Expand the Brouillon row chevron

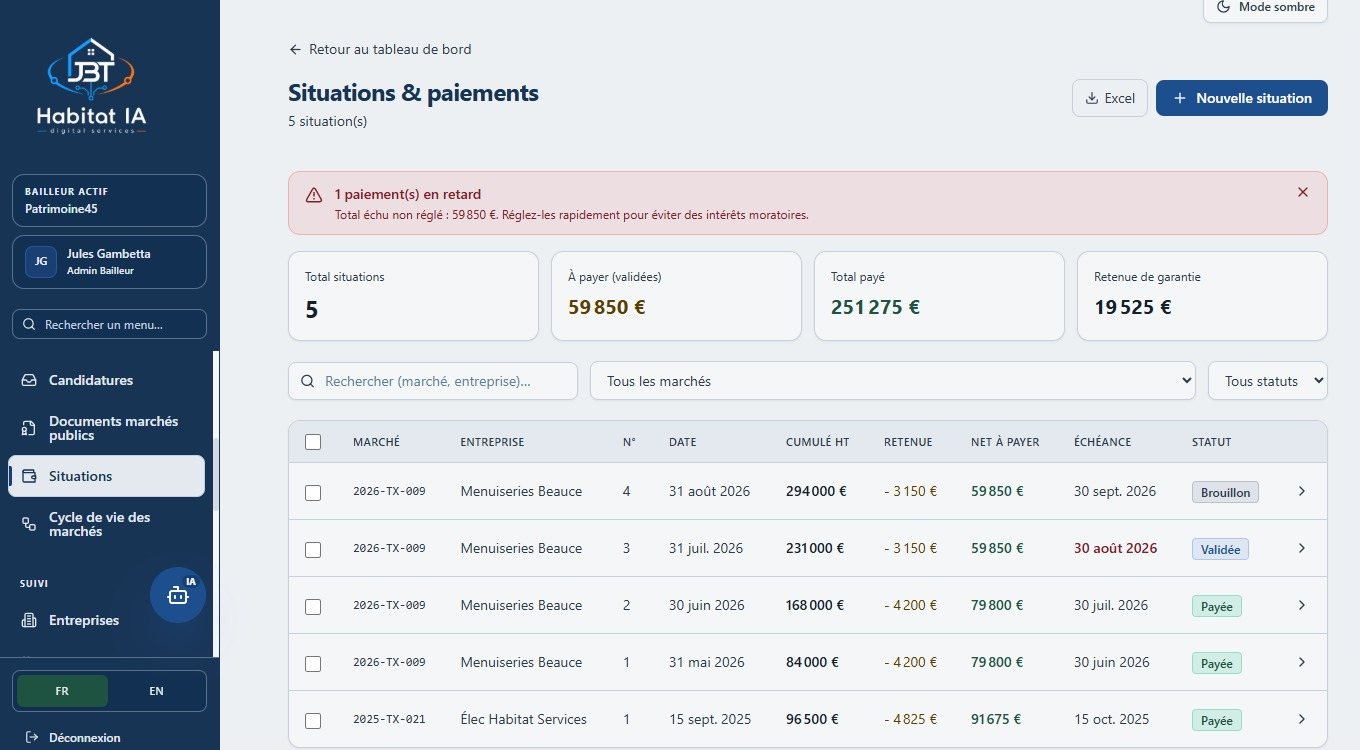click(1301, 491)
